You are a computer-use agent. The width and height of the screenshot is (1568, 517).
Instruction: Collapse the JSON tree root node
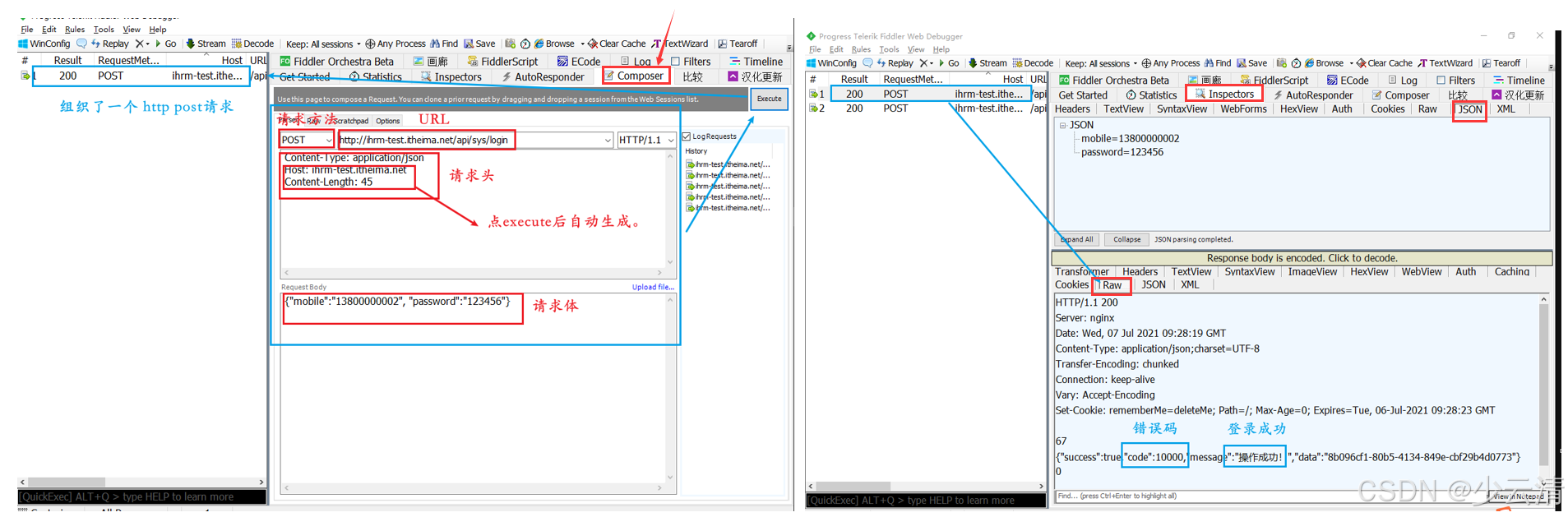tap(1062, 126)
